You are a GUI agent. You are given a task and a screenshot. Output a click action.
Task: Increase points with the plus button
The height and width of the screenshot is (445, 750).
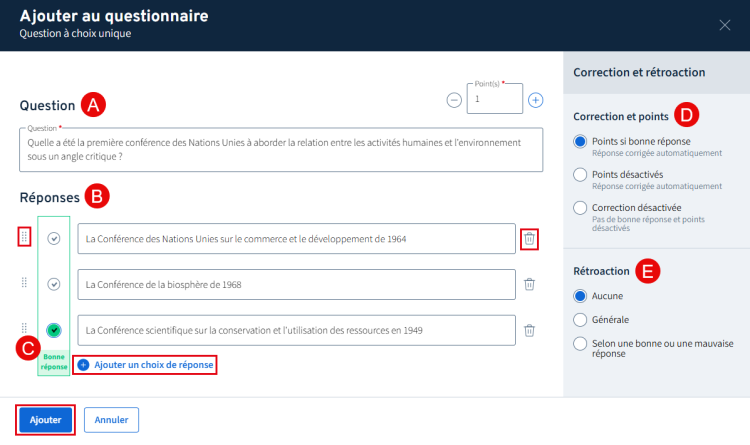tap(536, 100)
